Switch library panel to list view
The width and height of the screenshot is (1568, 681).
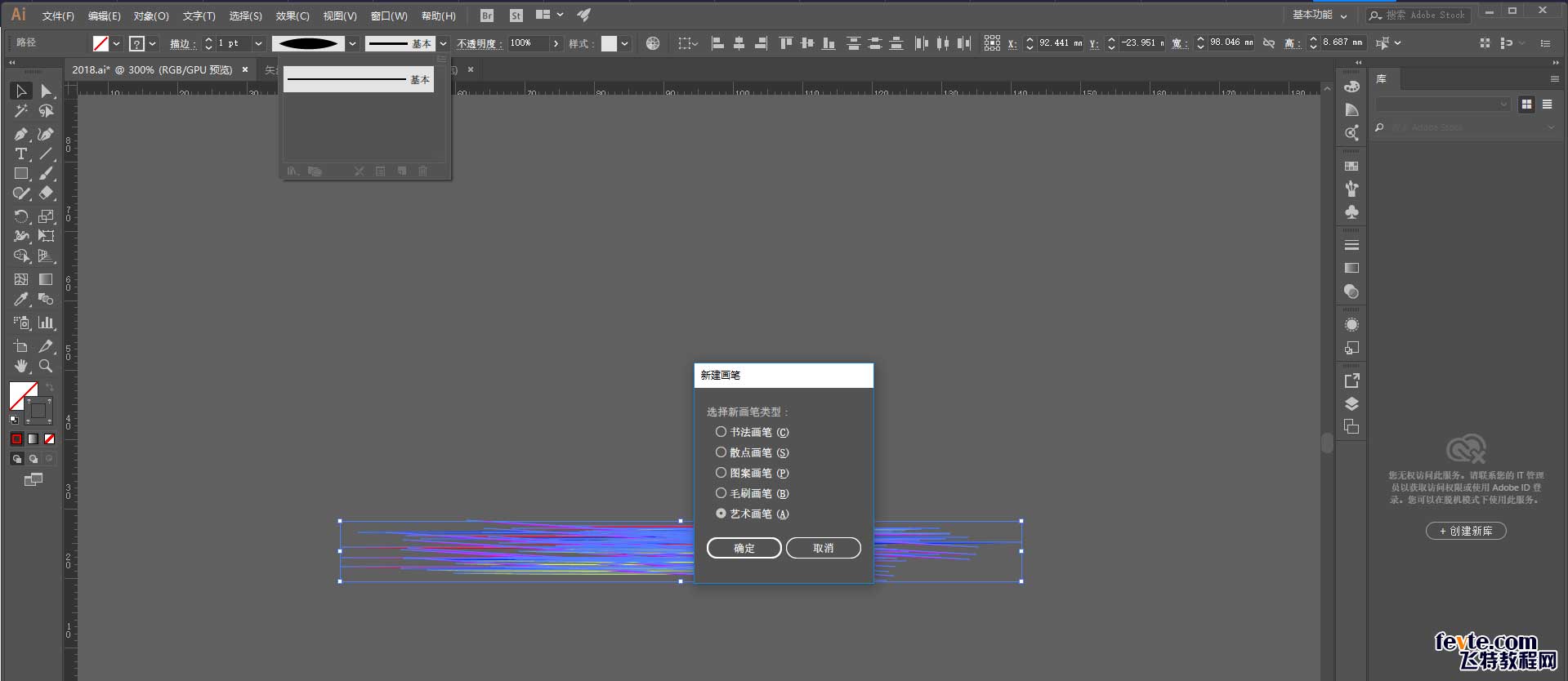pos(1548,105)
